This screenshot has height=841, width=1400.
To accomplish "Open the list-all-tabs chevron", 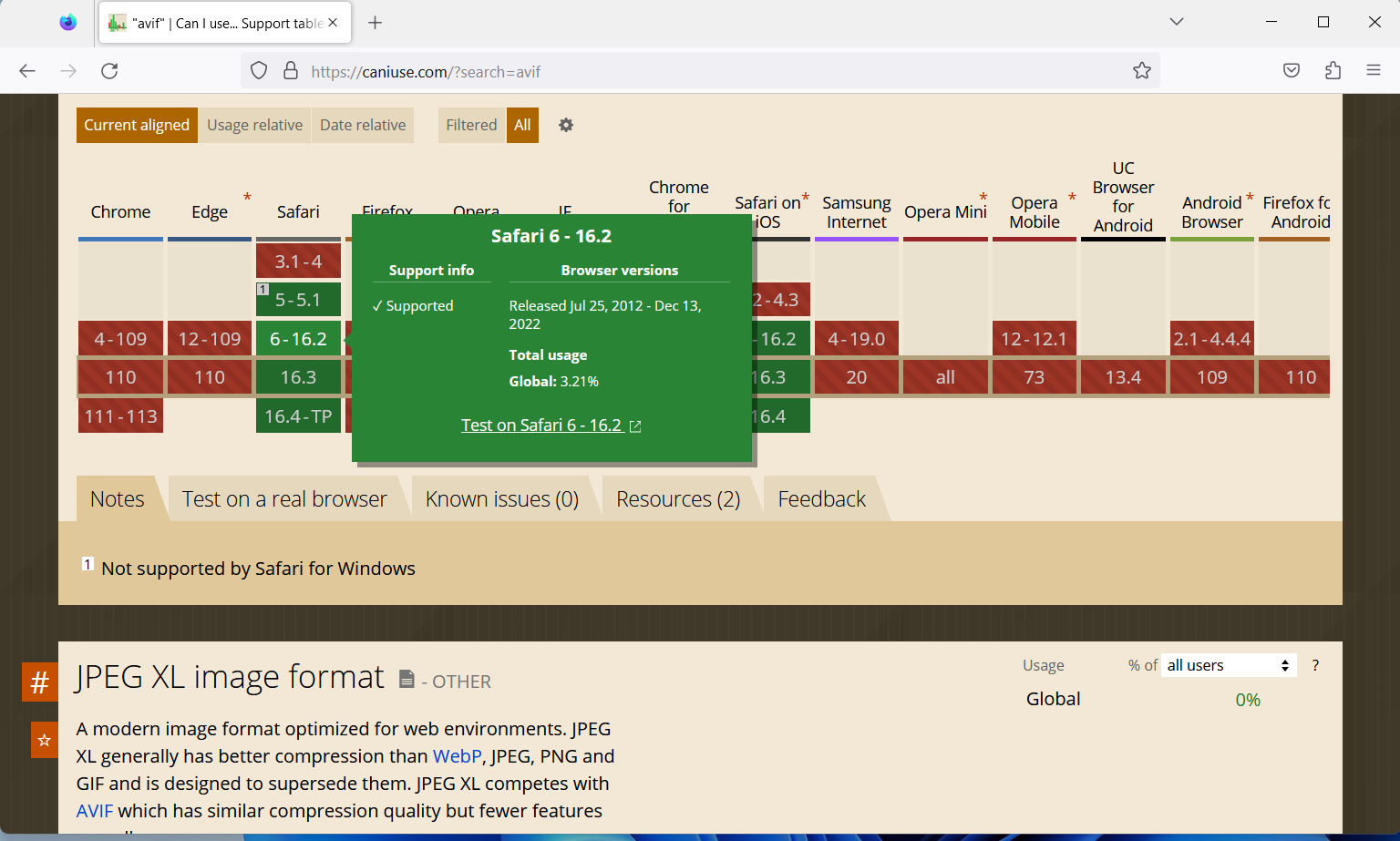I will click(1176, 21).
